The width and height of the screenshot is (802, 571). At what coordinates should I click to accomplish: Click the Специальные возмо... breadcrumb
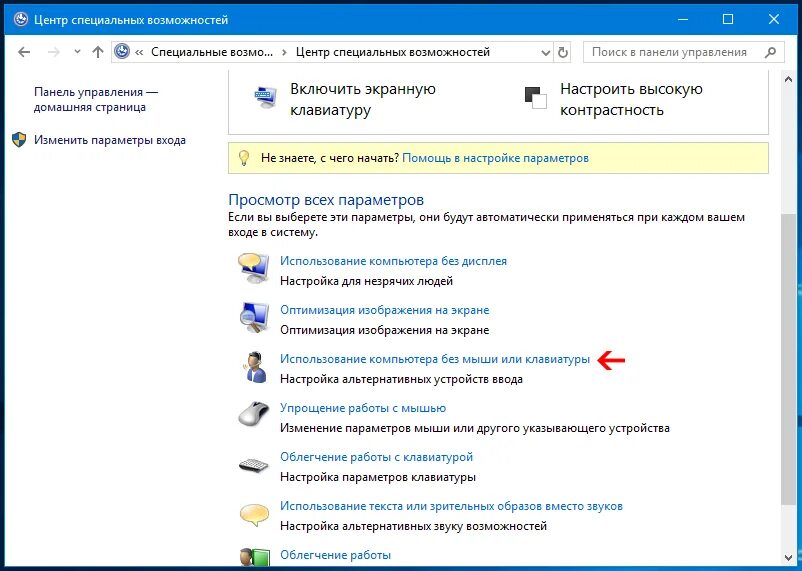coord(212,52)
